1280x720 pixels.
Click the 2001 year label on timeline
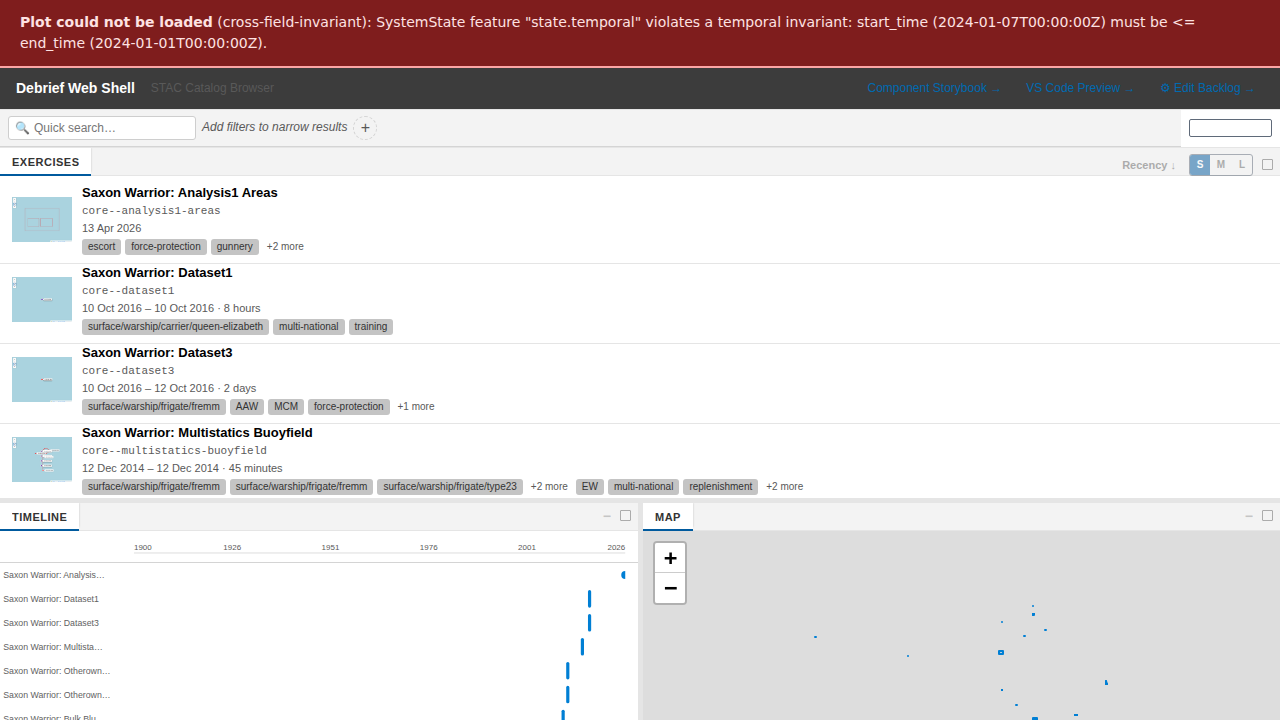(x=527, y=548)
